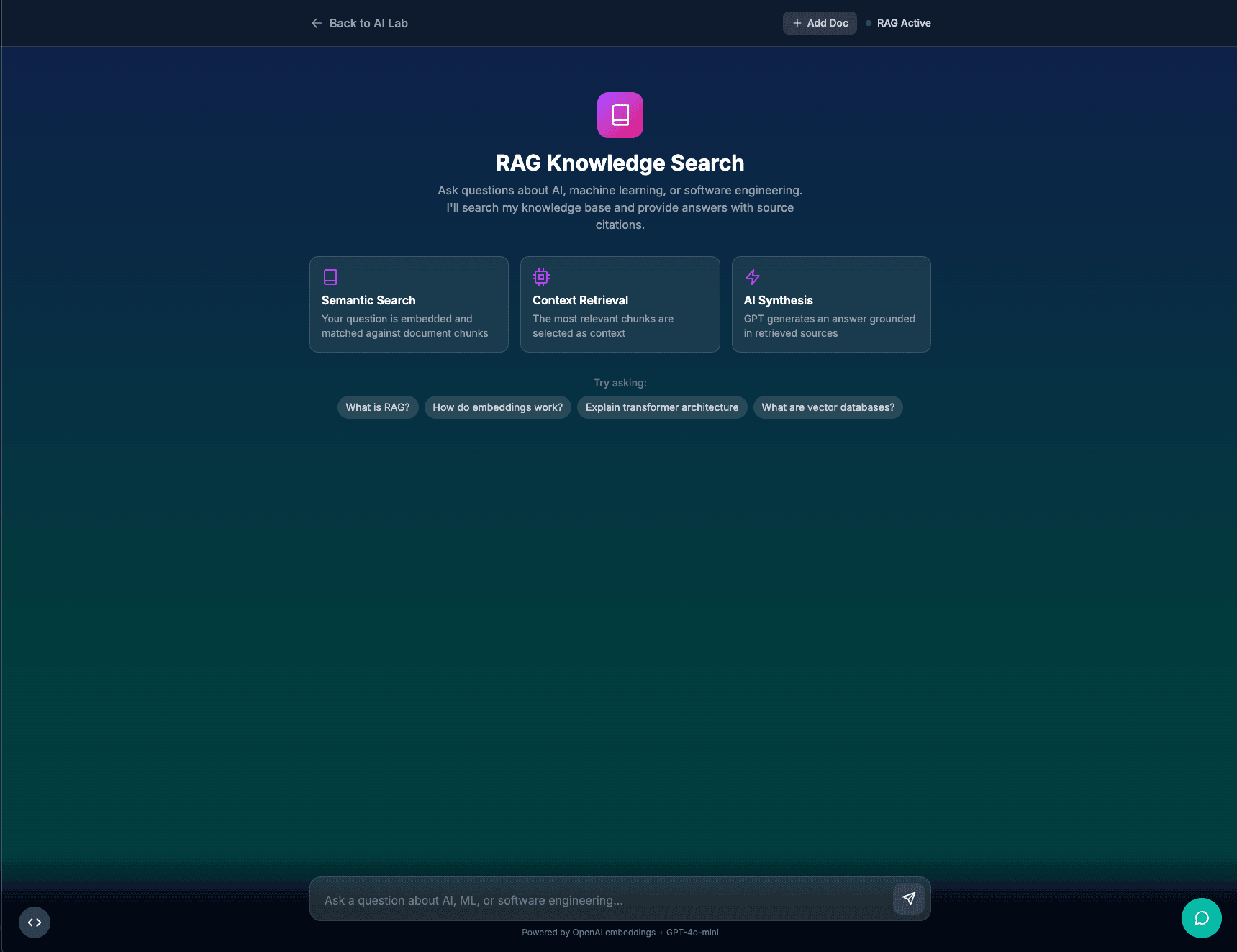
Task: Open the Add Doc panel
Action: (x=820, y=22)
